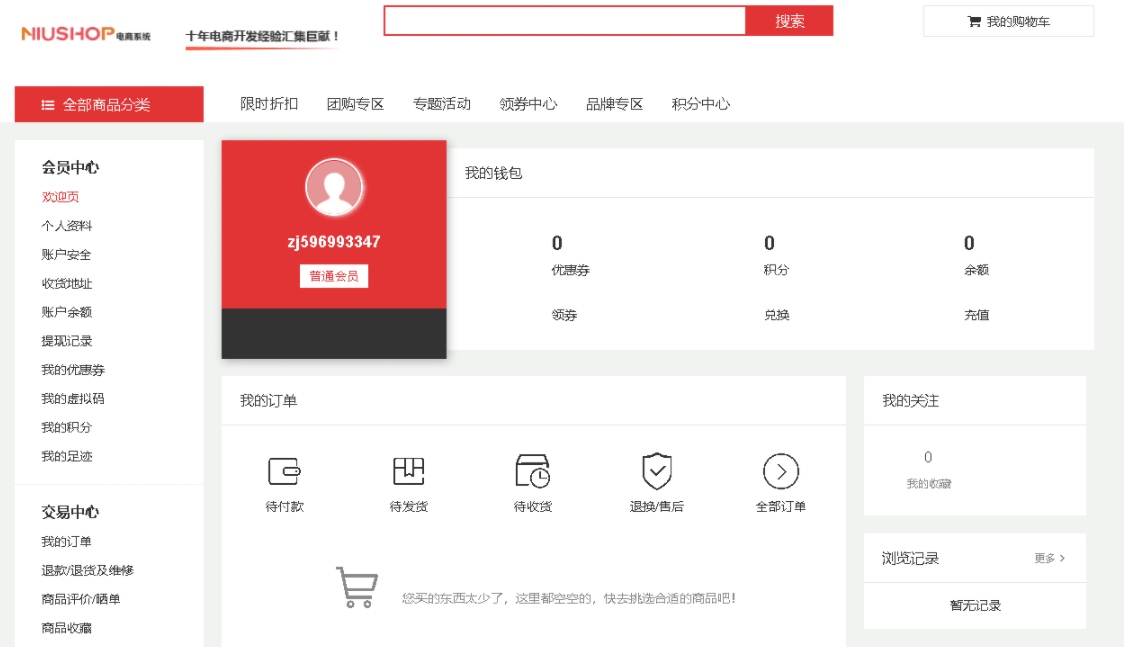Viewport: 1125px width, 647px height.
Task: Go to 积分中心 in the navigation bar
Action: [700, 104]
